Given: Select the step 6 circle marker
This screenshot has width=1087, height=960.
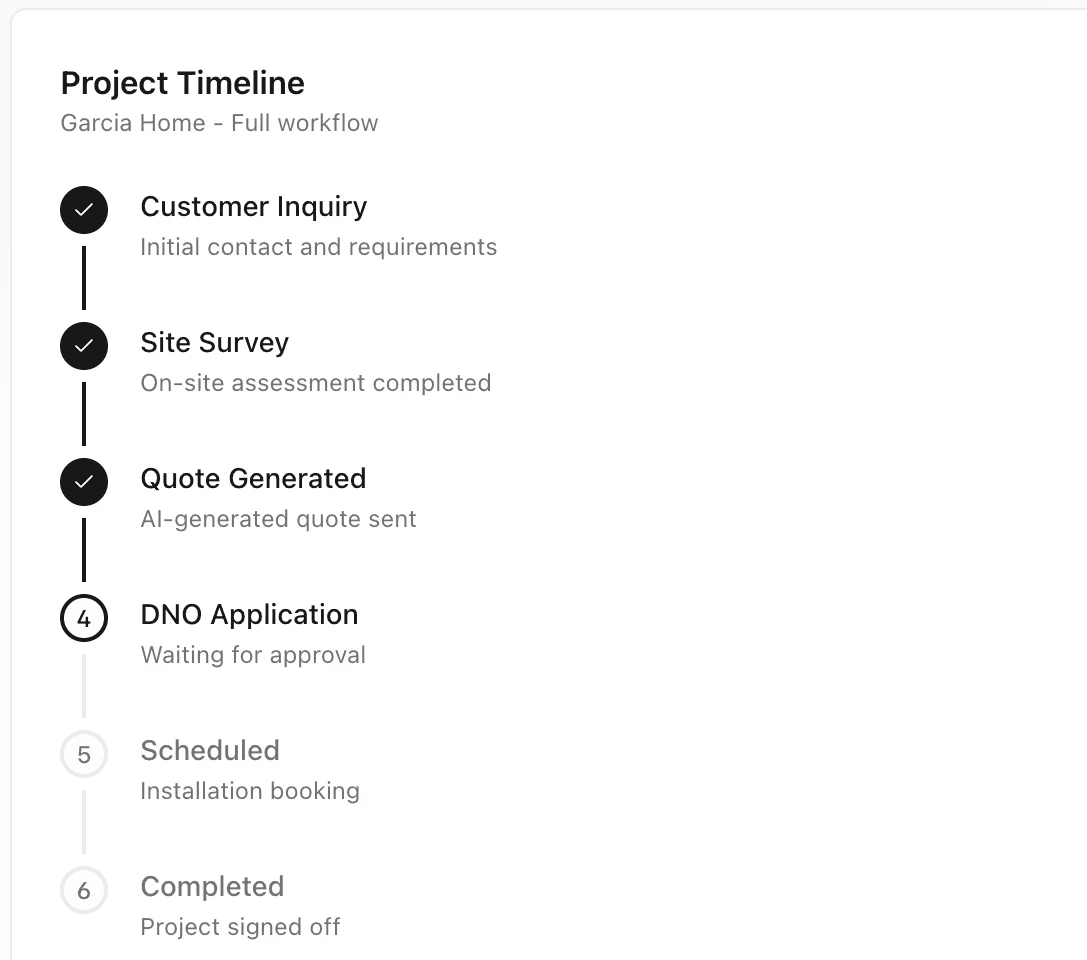Looking at the screenshot, I should click(x=84, y=890).
